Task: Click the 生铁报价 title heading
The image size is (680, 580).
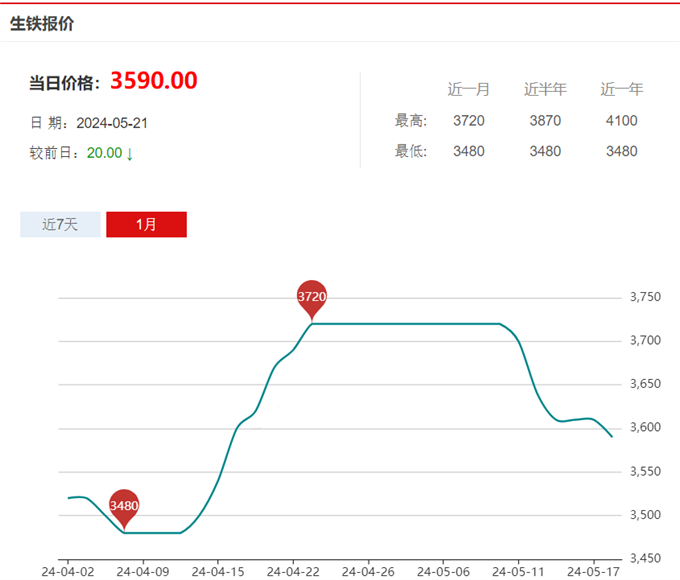Action: pyautogui.click(x=42, y=23)
